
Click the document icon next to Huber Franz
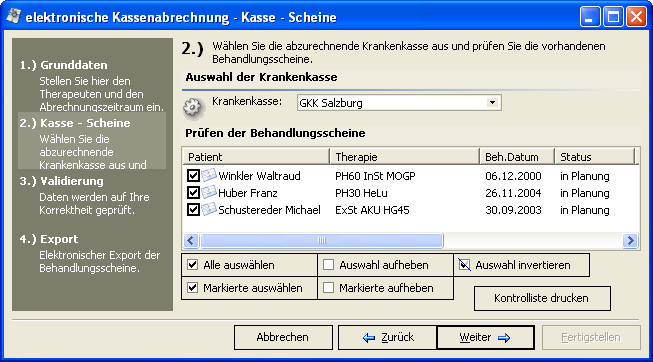pyautogui.click(x=209, y=192)
